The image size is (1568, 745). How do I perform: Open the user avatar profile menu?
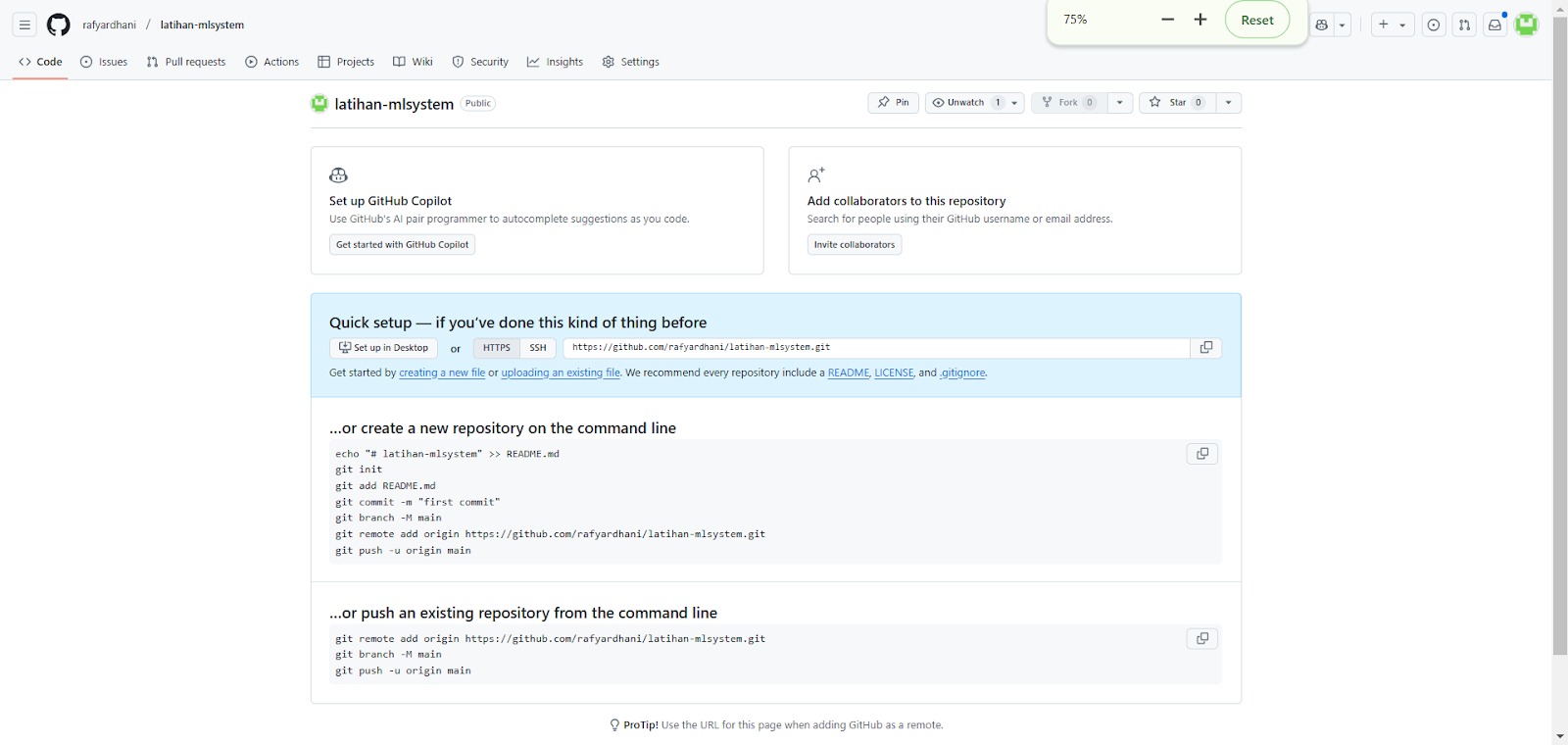(x=1527, y=25)
